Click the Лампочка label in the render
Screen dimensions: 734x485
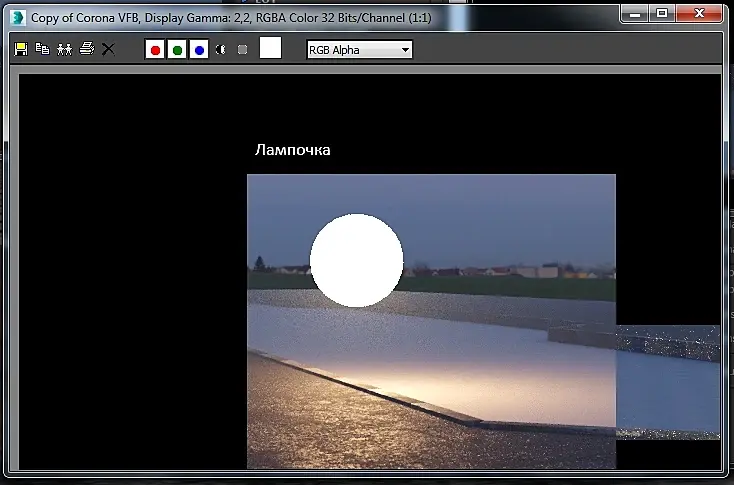[293, 150]
